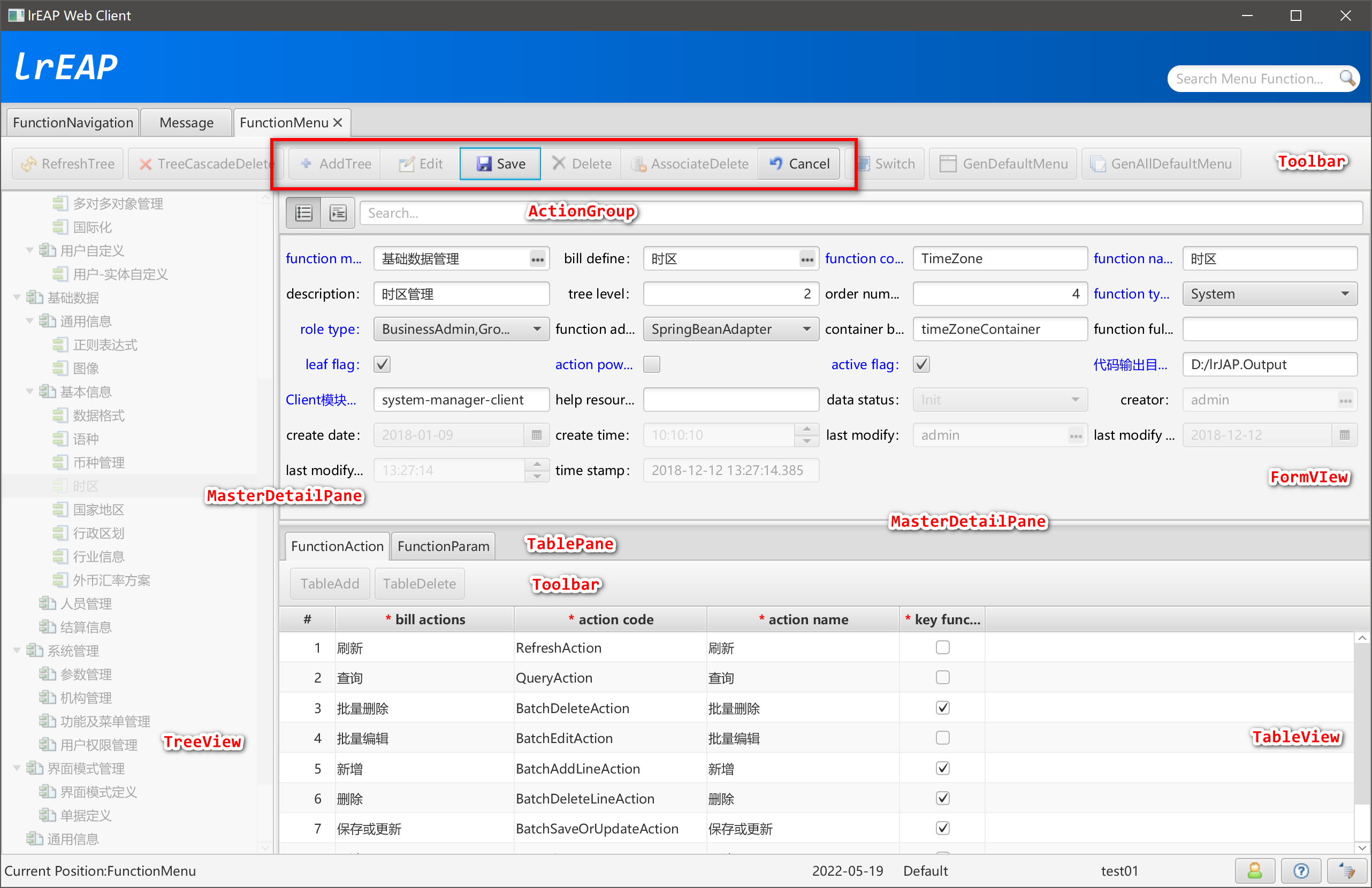Click the description input field
This screenshot has width=1372, height=888.
[461, 294]
